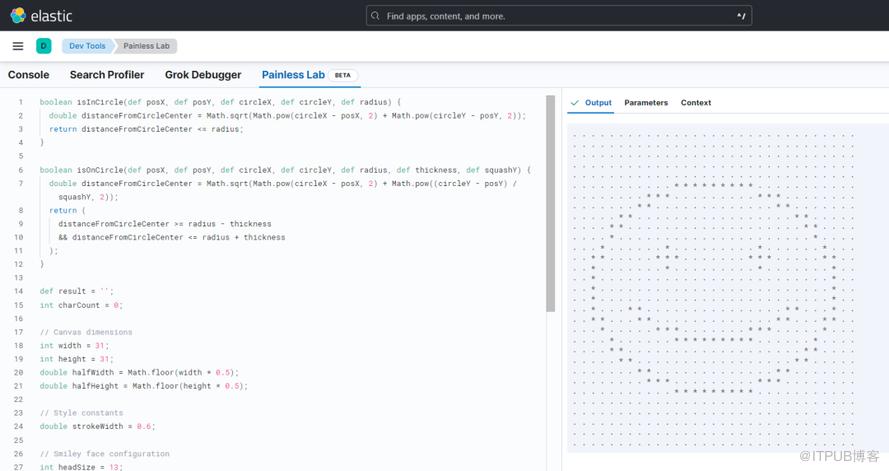Click the Elastic logo
Image resolution: width=889 pixels, height=471 pixels.
coord(41,16)
